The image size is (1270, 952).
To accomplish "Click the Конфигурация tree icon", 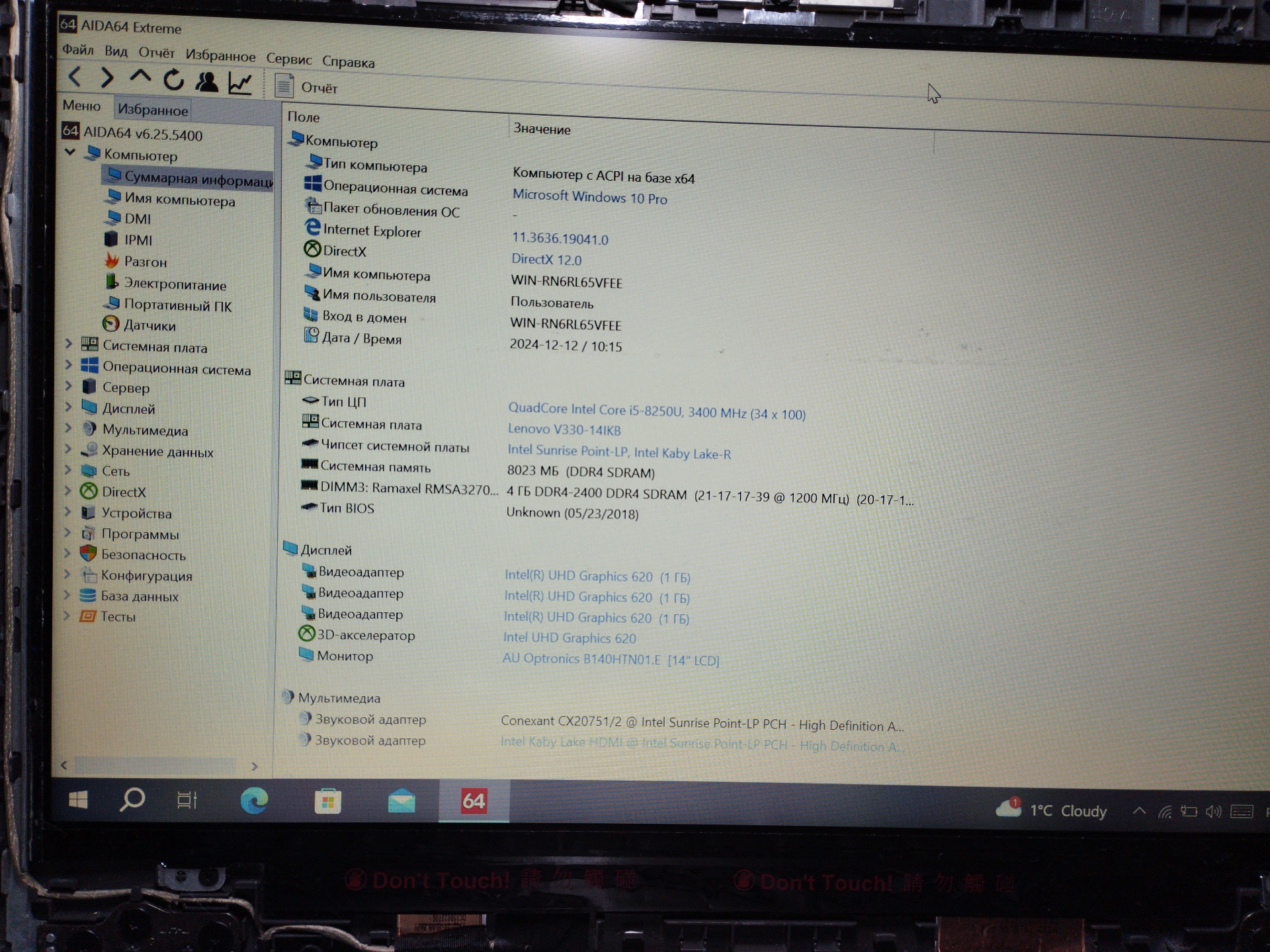I will click(88, 575).
